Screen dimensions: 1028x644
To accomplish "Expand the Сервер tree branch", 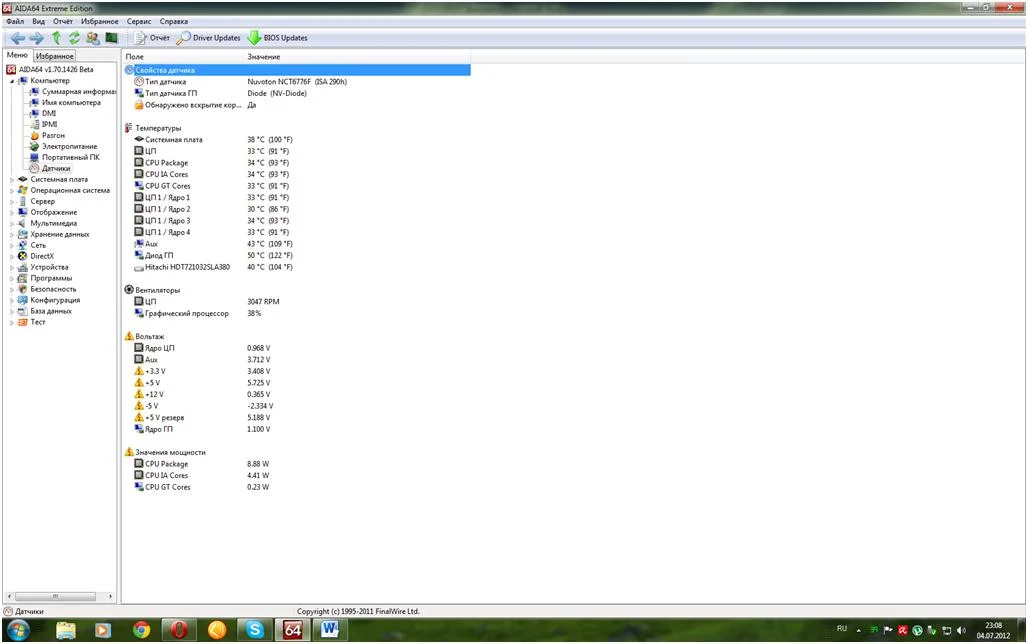I will pos(12,201).
